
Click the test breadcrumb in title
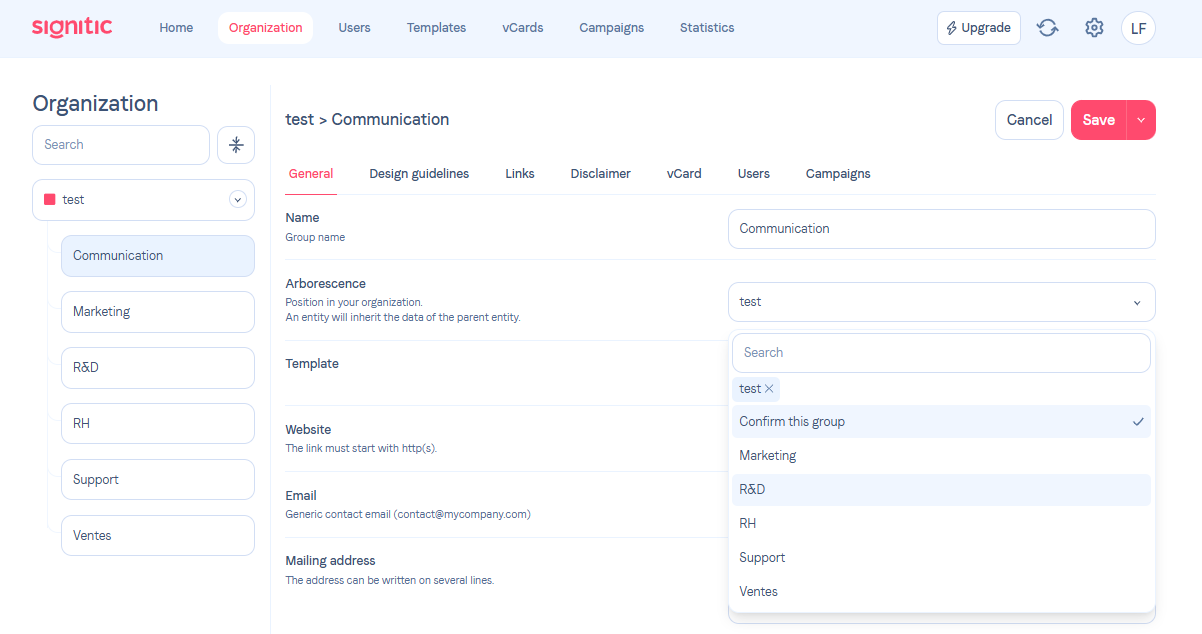[x=300, y=120]
